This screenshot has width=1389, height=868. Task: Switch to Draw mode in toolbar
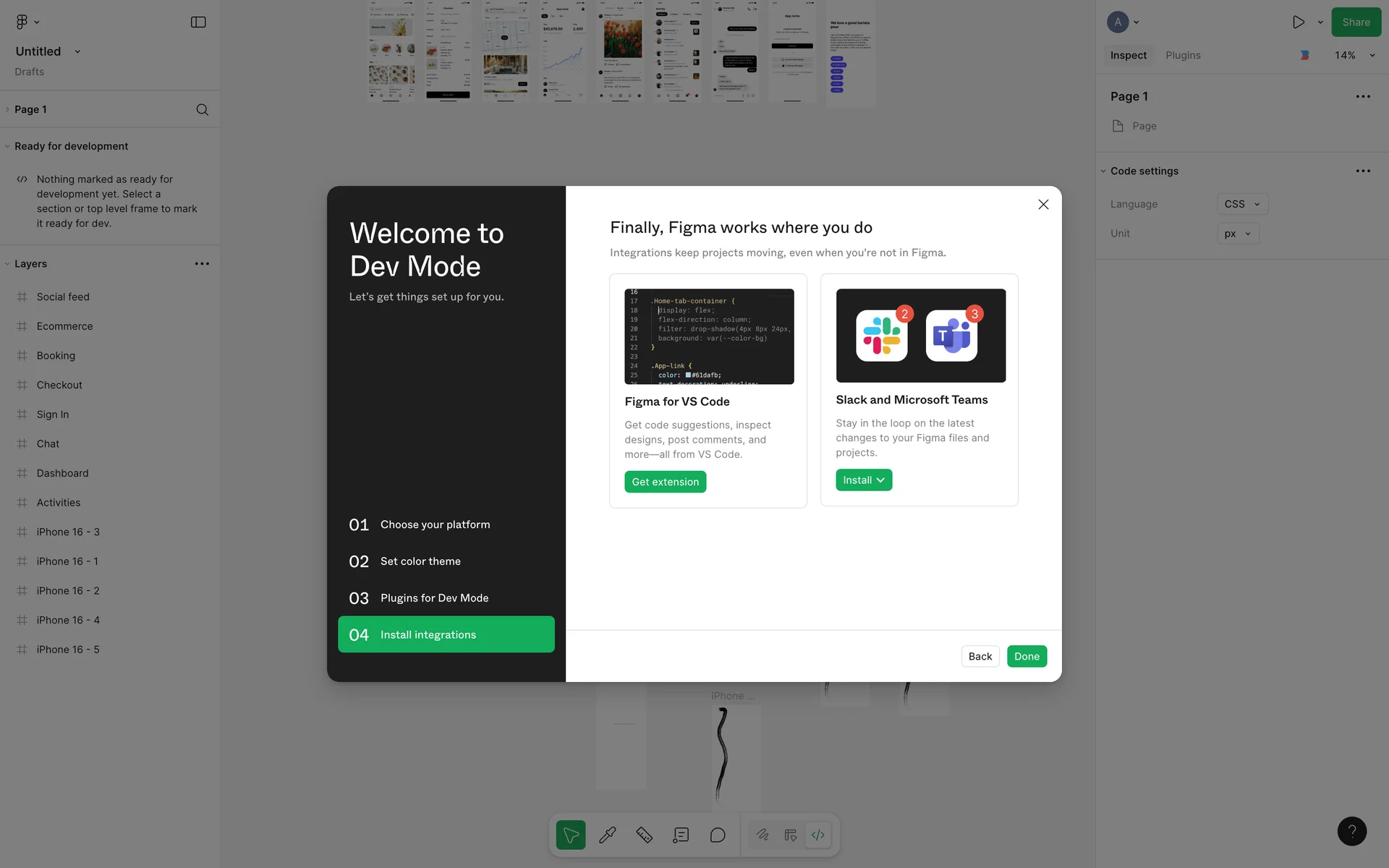pyautogui.click(x=763, y=835)
